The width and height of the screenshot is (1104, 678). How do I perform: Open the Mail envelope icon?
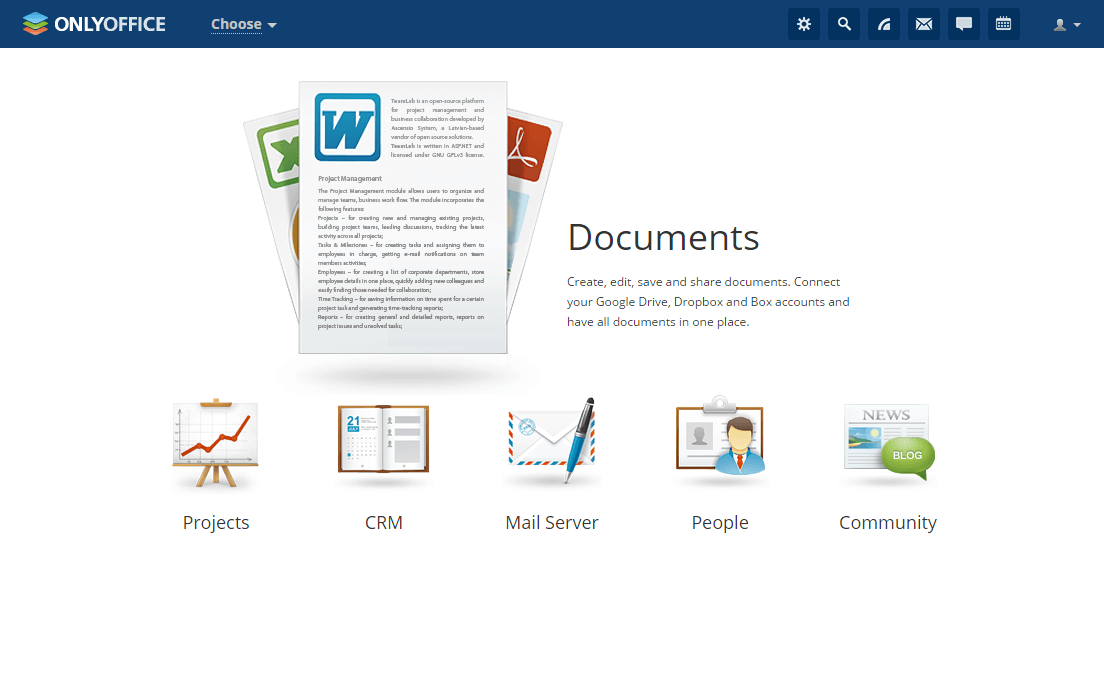coord(924,25)
